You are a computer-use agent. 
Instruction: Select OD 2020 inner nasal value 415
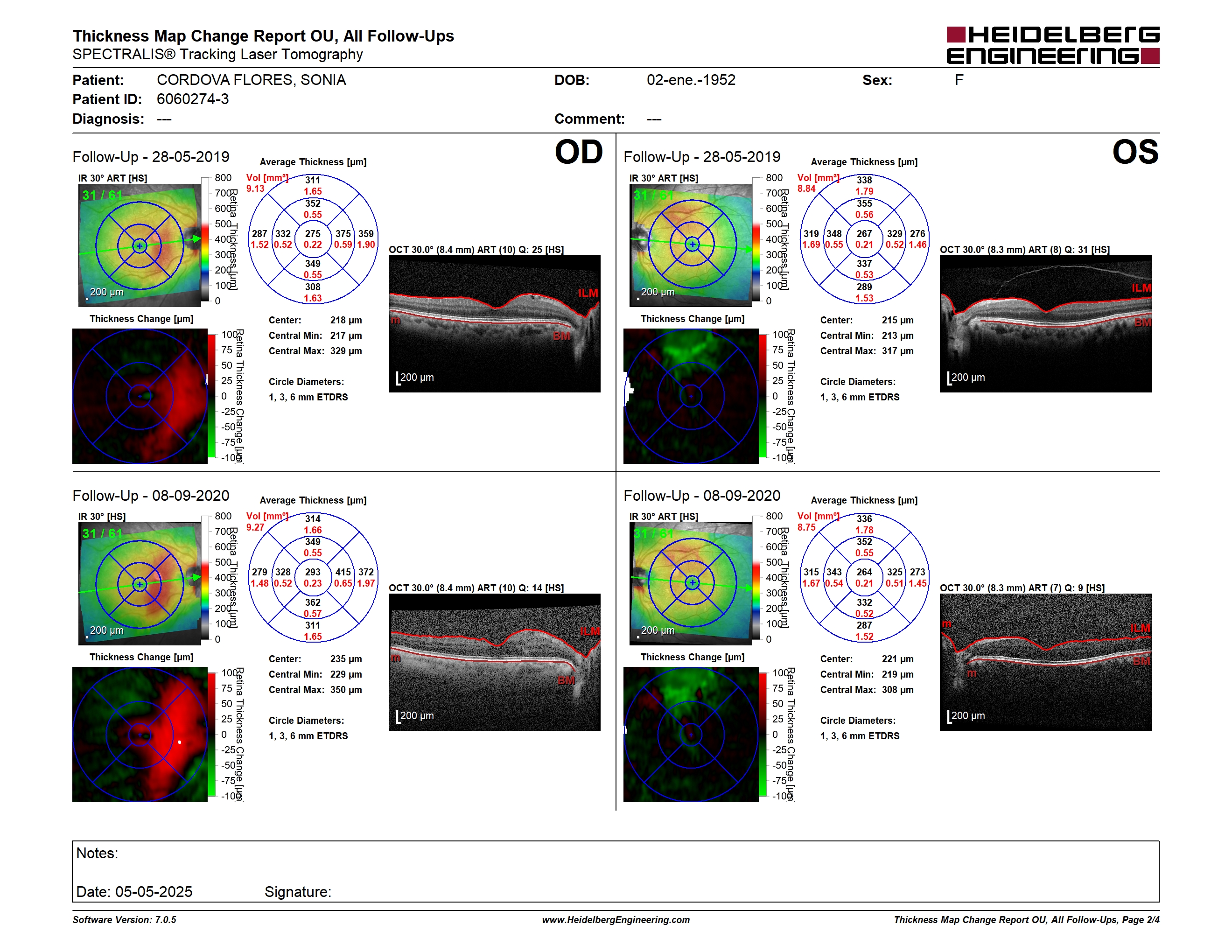pos(343,572)
